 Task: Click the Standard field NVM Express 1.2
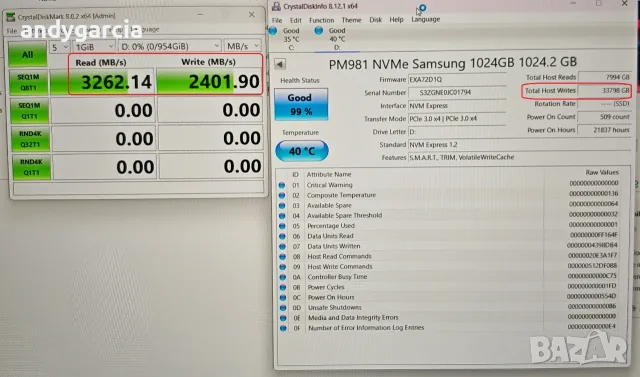point(520,145)
